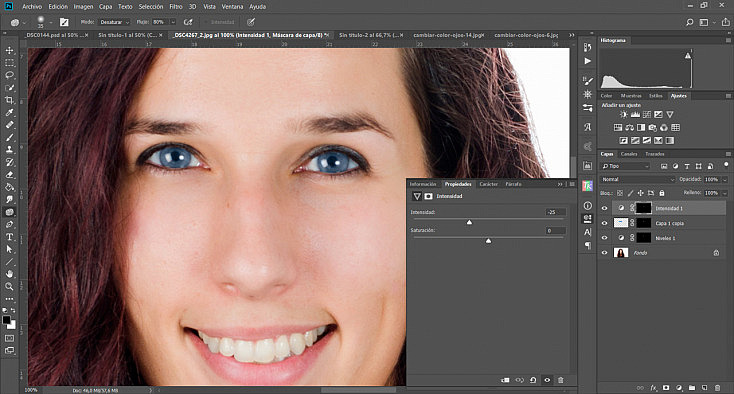Select the Zoom magnifier tool
The image size is (734, 394).
(9, 286)
